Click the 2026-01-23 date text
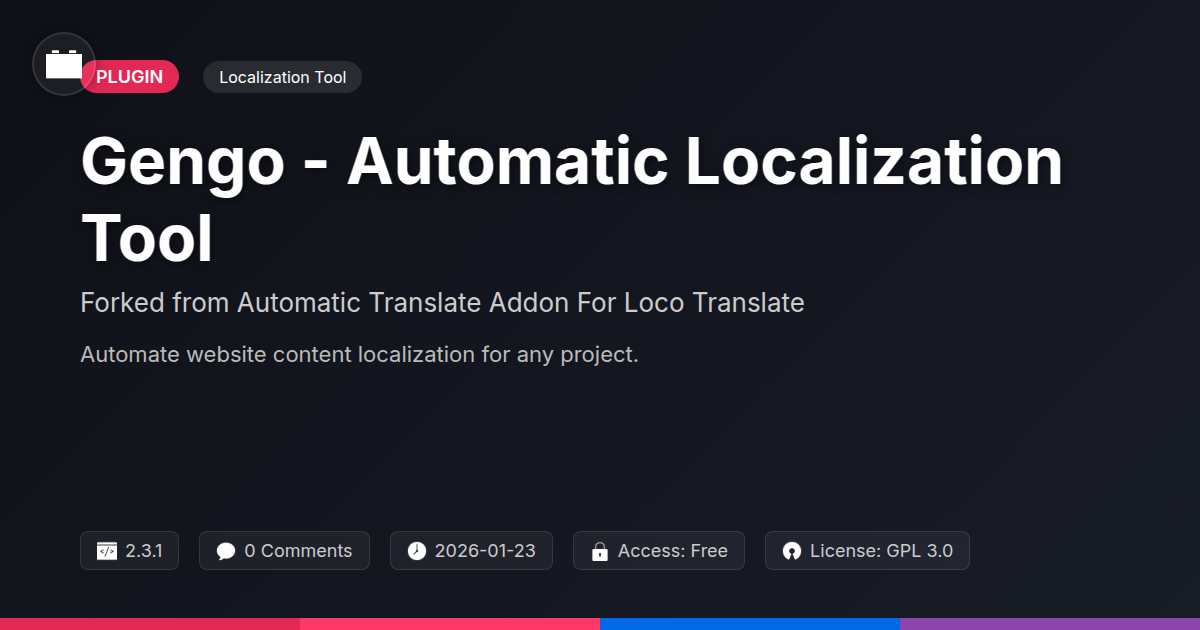Screen dimensions: 1200x630 [485, 551]
